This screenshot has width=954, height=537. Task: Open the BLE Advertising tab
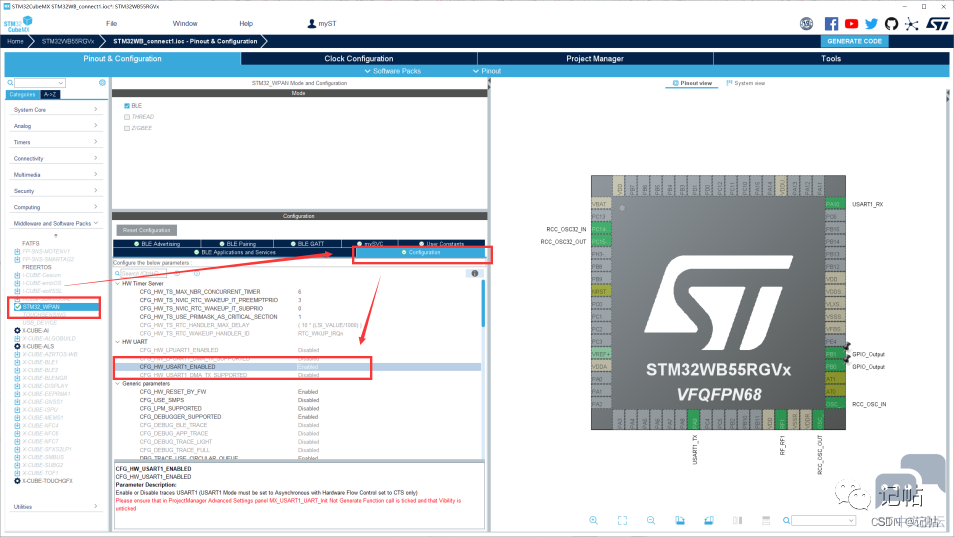point(157,244)
